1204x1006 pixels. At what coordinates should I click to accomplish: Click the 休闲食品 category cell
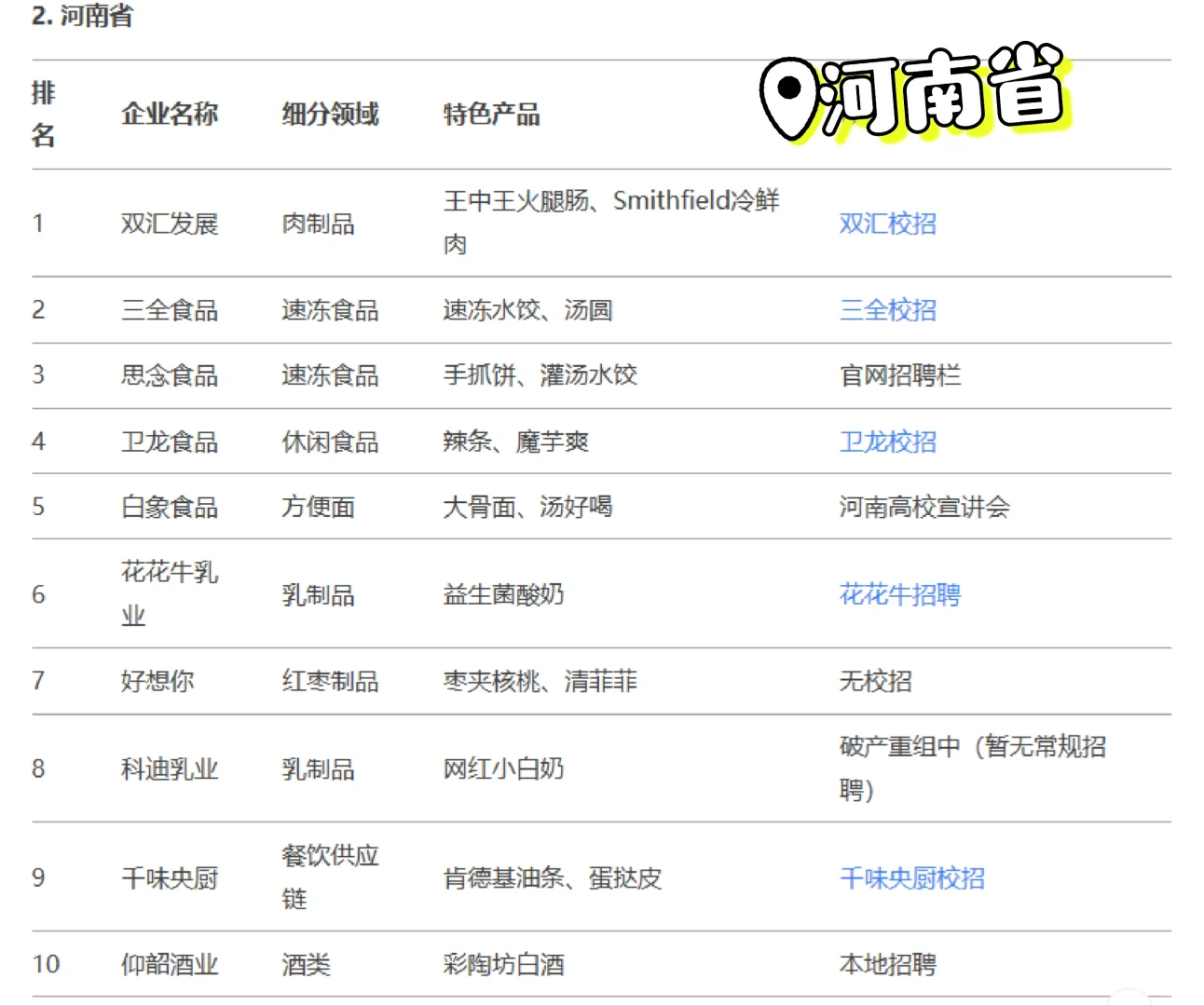point(330,442)
